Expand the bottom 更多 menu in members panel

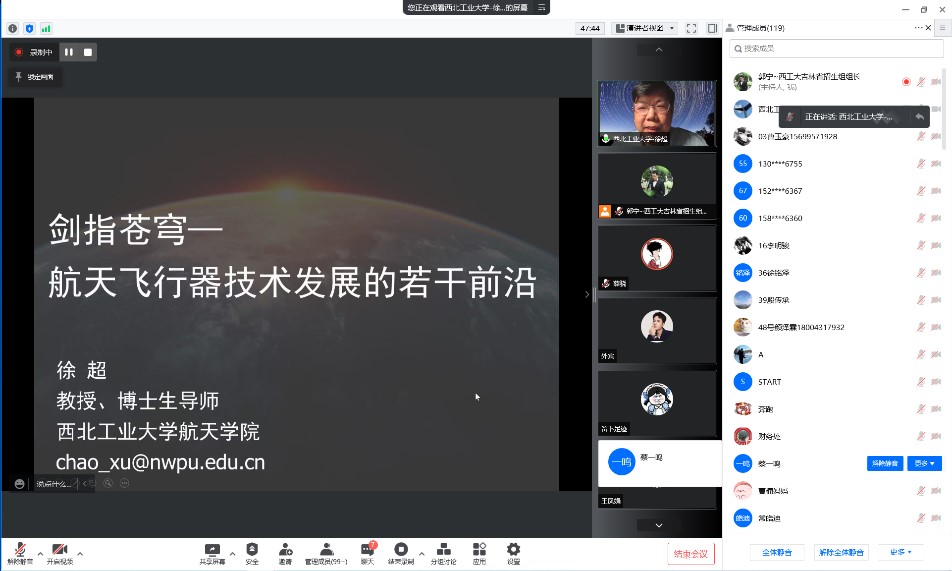click(903, 552)
